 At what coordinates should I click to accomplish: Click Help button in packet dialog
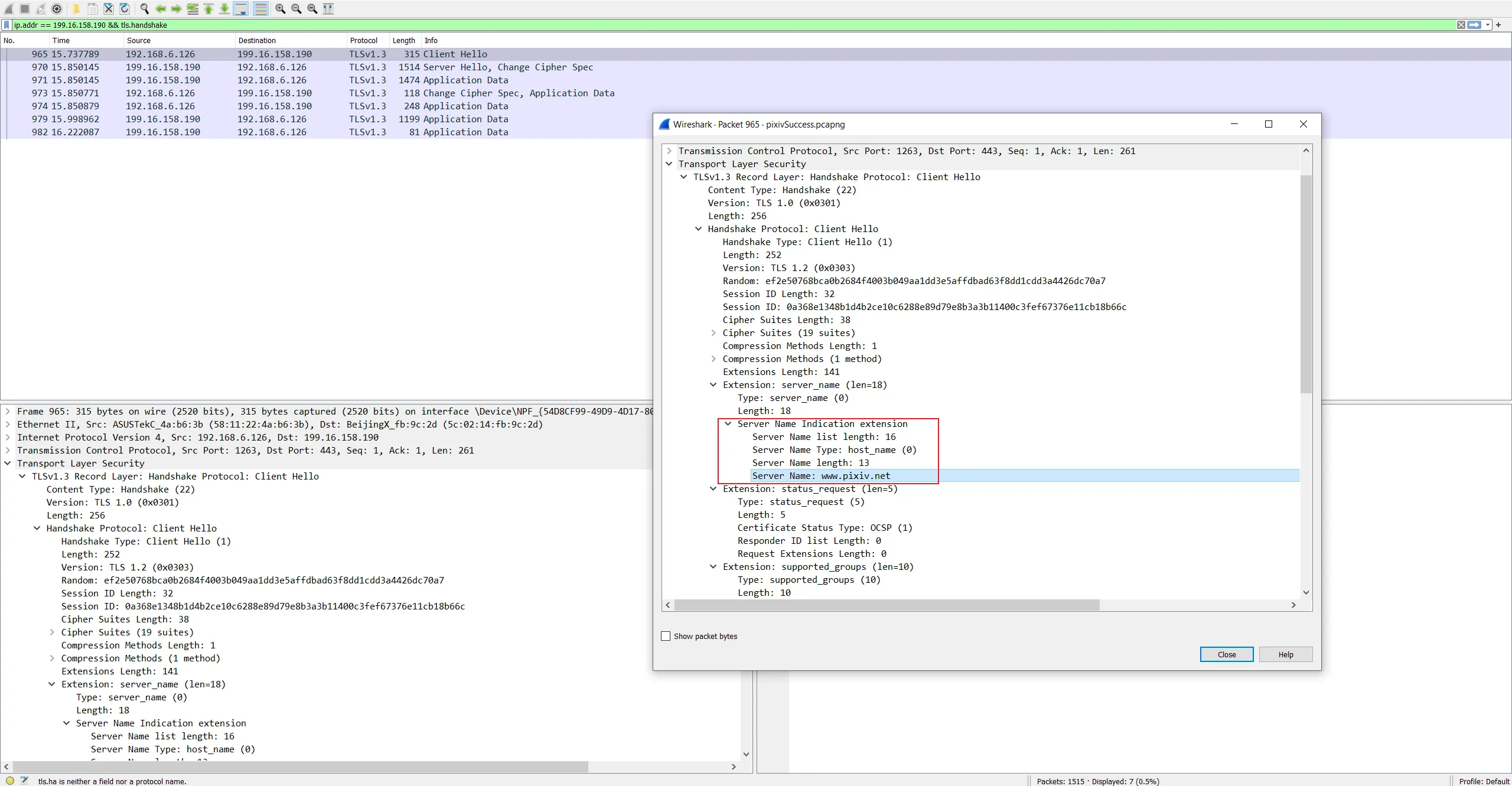pos(1286,654)
